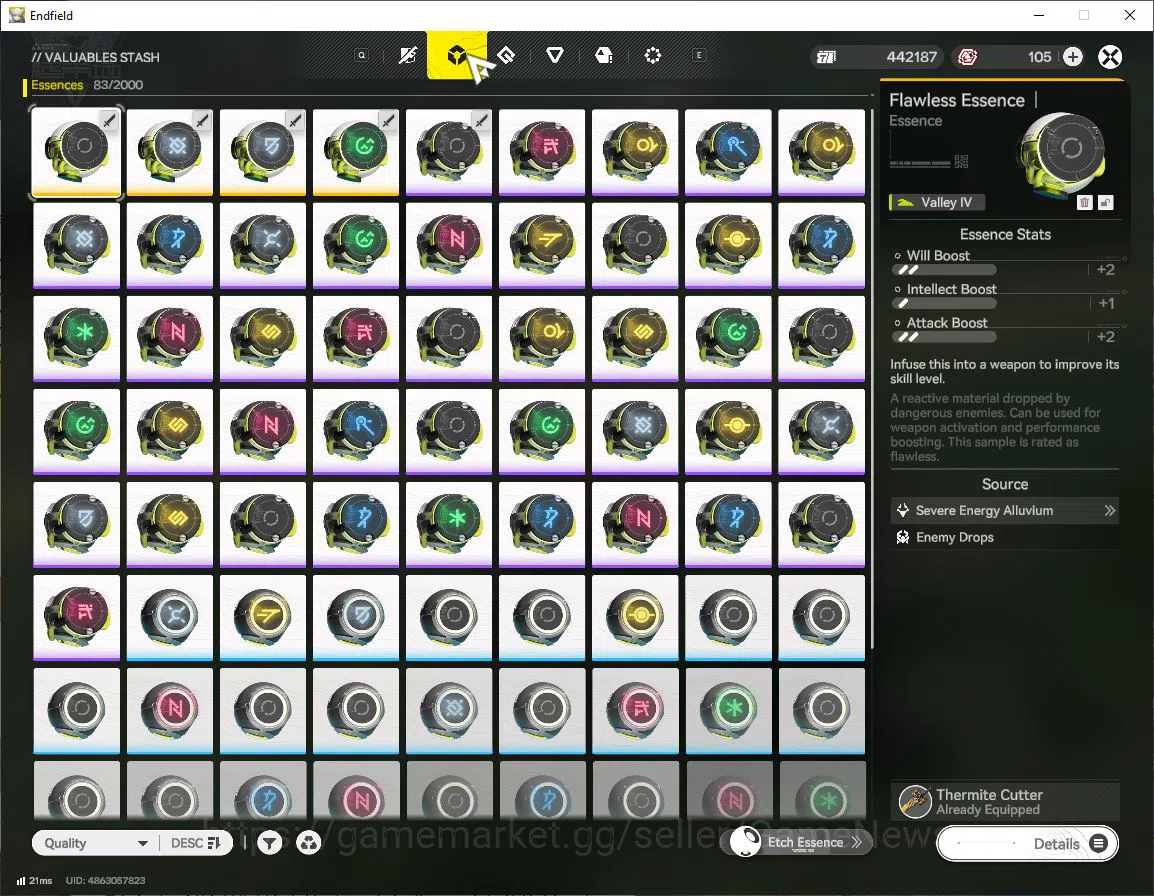Image resolution: width=1154 pixels, height=896 pixels.
Task: Select the red N essence in fourth row
Action: coord(263,431)
